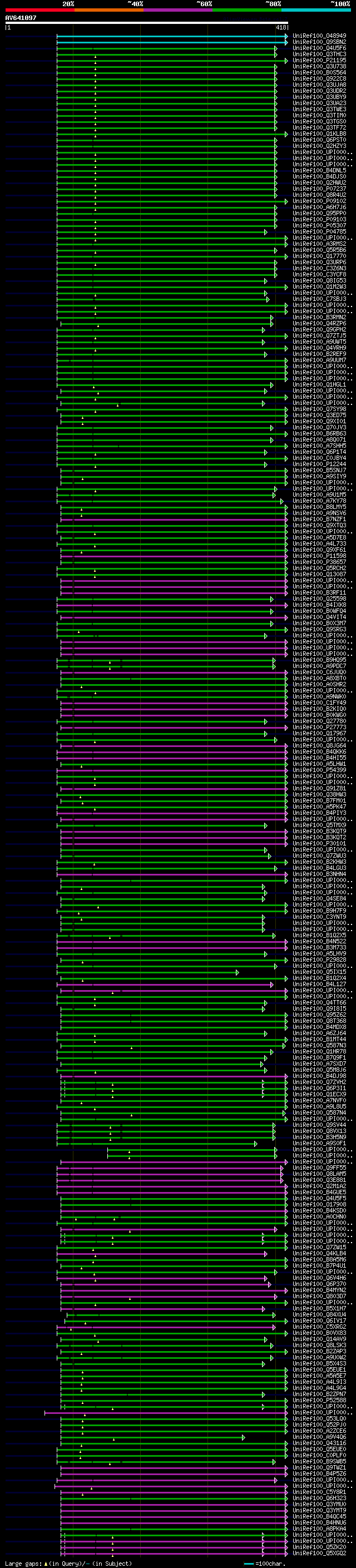The image size is (356, 1568).
Task: Open hit UniRef100_Q9SBN2
Action: coord(319,42)
